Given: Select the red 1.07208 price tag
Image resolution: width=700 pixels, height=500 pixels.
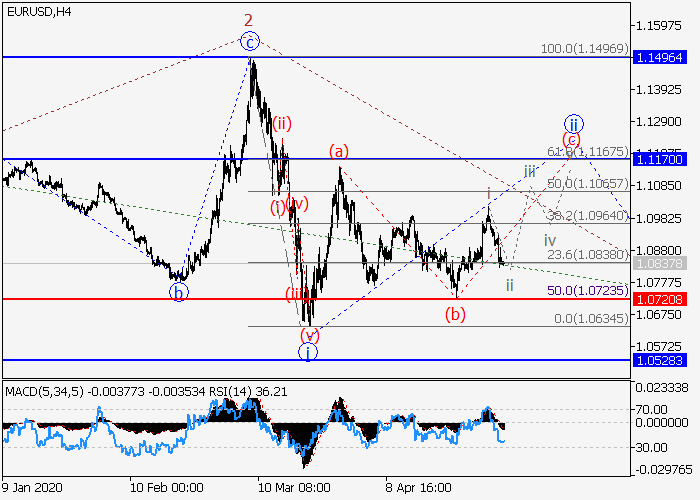Looking at the screenshot, I should [x=663, y=299].
